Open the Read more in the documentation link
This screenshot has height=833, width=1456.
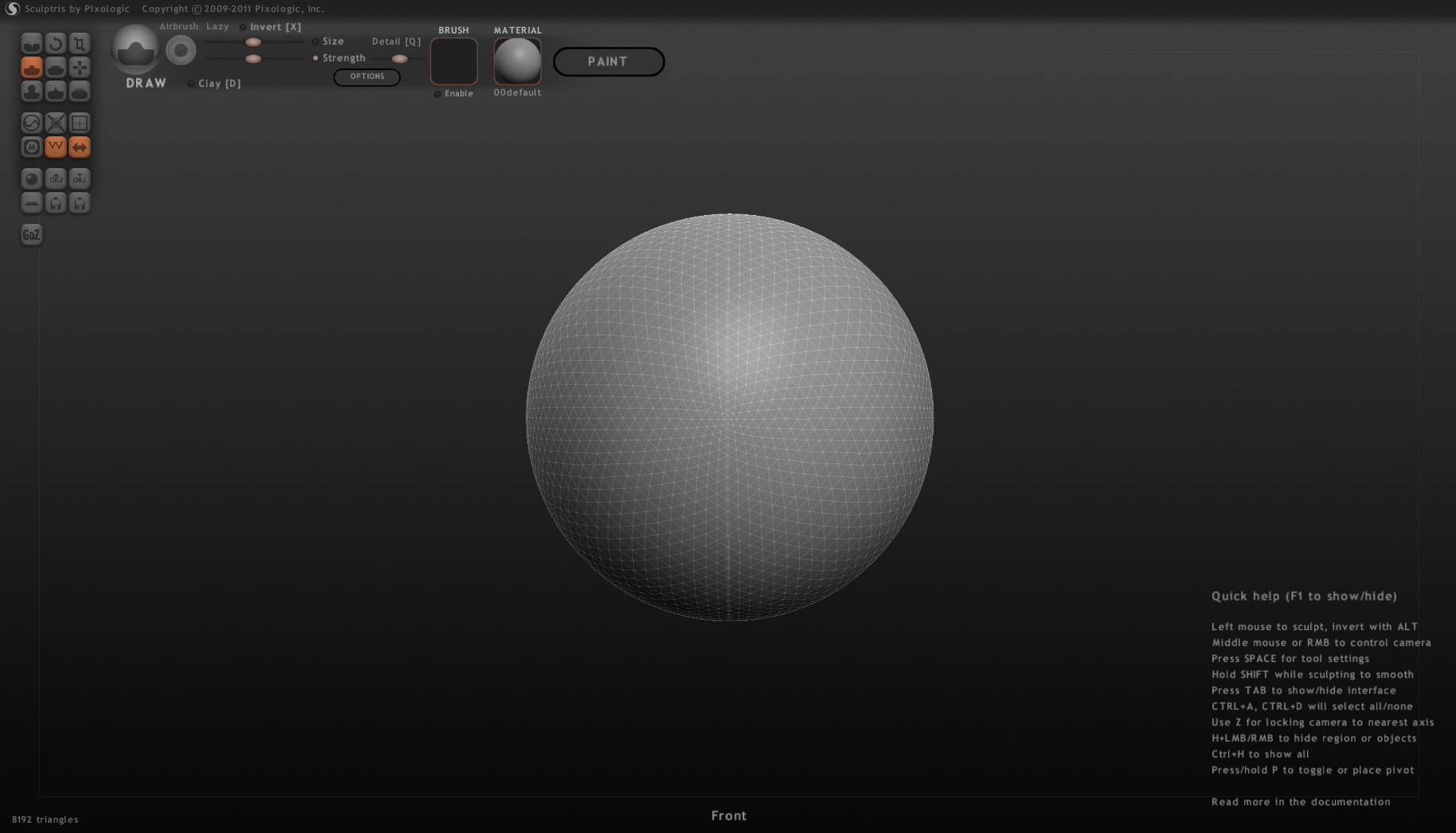click(x=1300, y=802)
